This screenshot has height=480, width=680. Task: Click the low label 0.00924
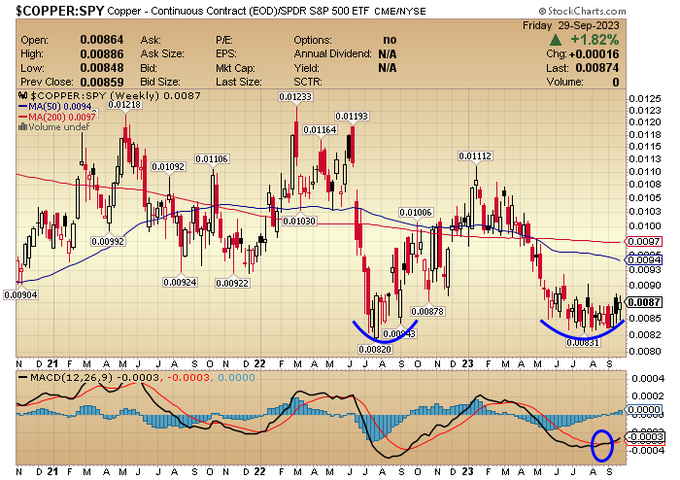(x=180, y=282)
